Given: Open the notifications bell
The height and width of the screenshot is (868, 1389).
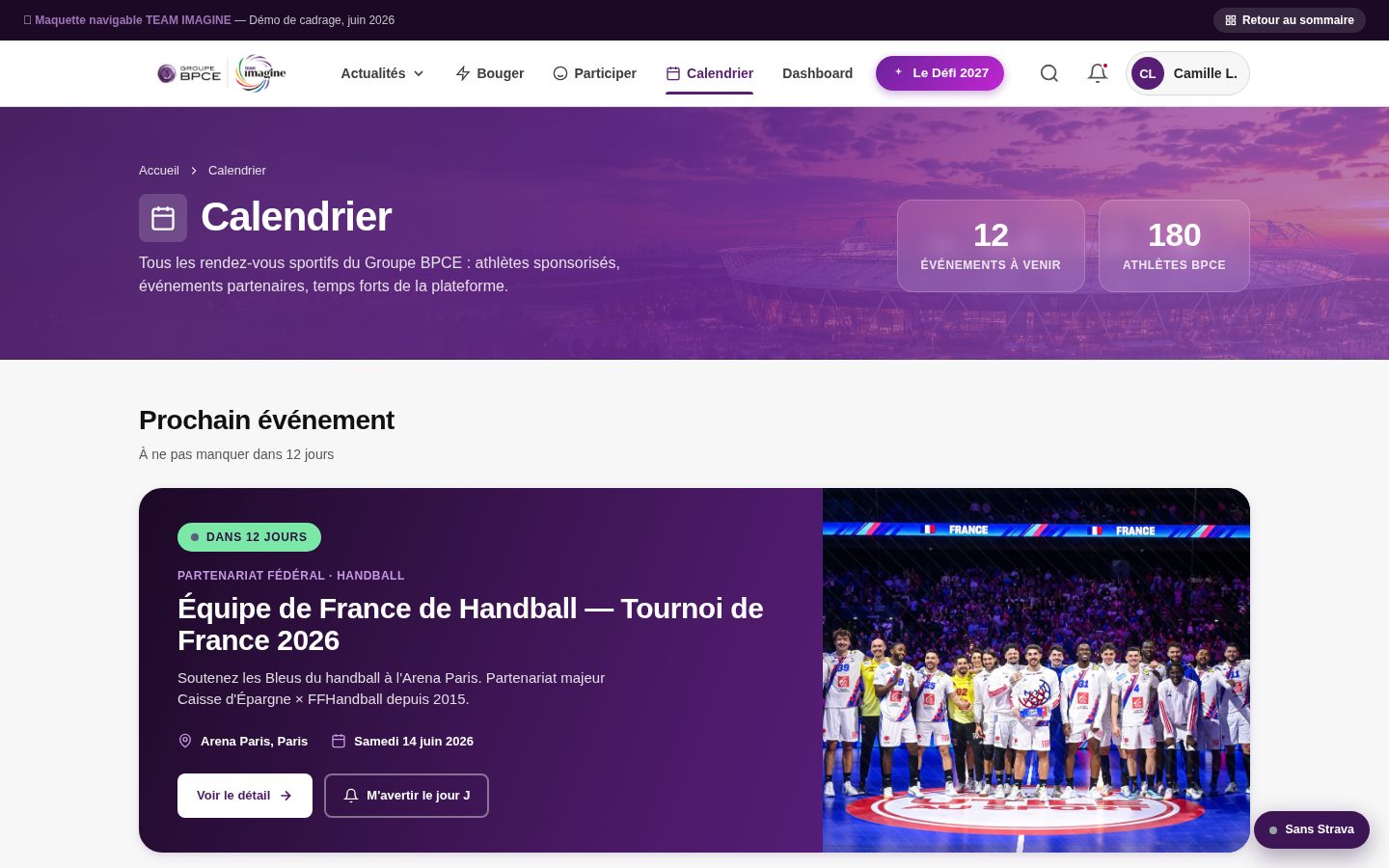Looking at the screenshot, I should [x=1098, y=73].
